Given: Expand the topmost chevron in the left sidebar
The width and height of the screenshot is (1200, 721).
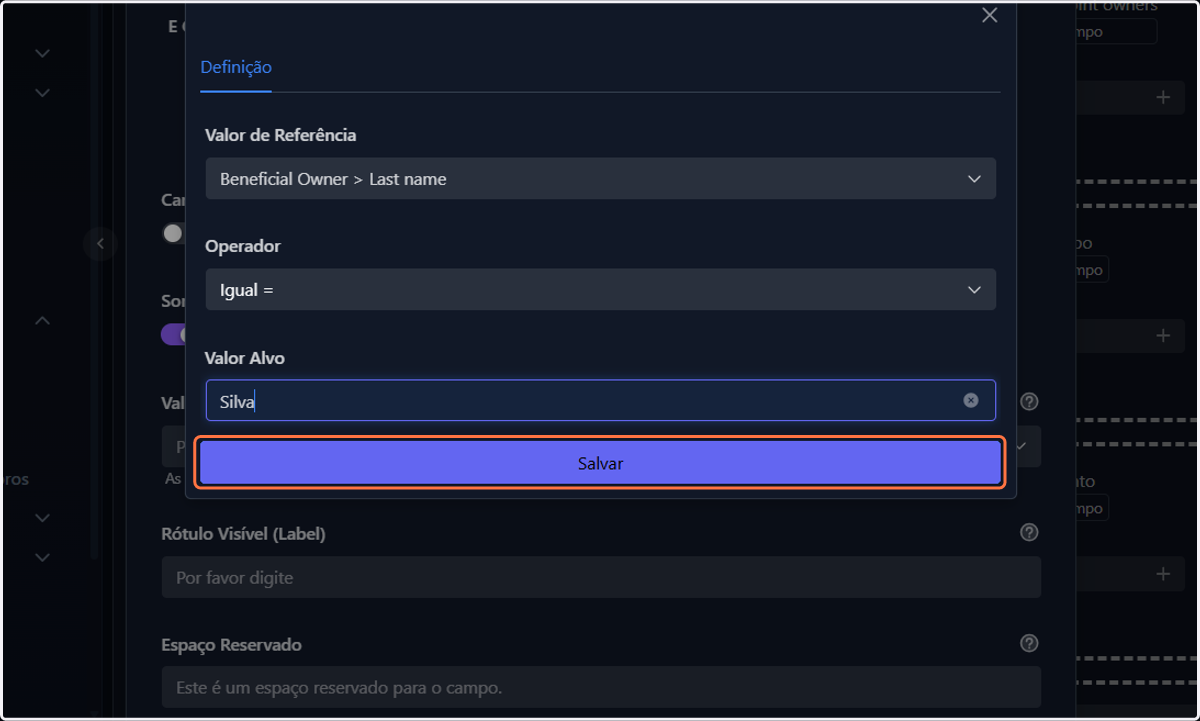Looking at the screenshot, I should tap(42, 53).
